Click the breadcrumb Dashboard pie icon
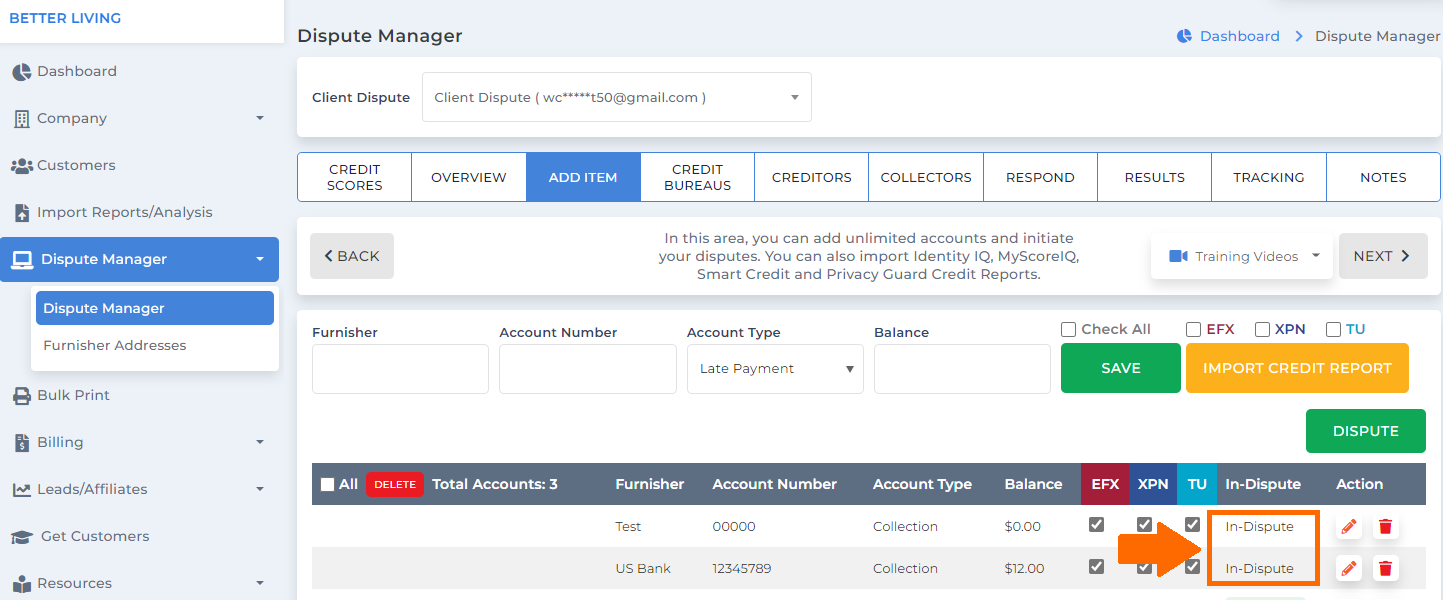This screenshot has width=1443, height=600. coord(1185,36)
